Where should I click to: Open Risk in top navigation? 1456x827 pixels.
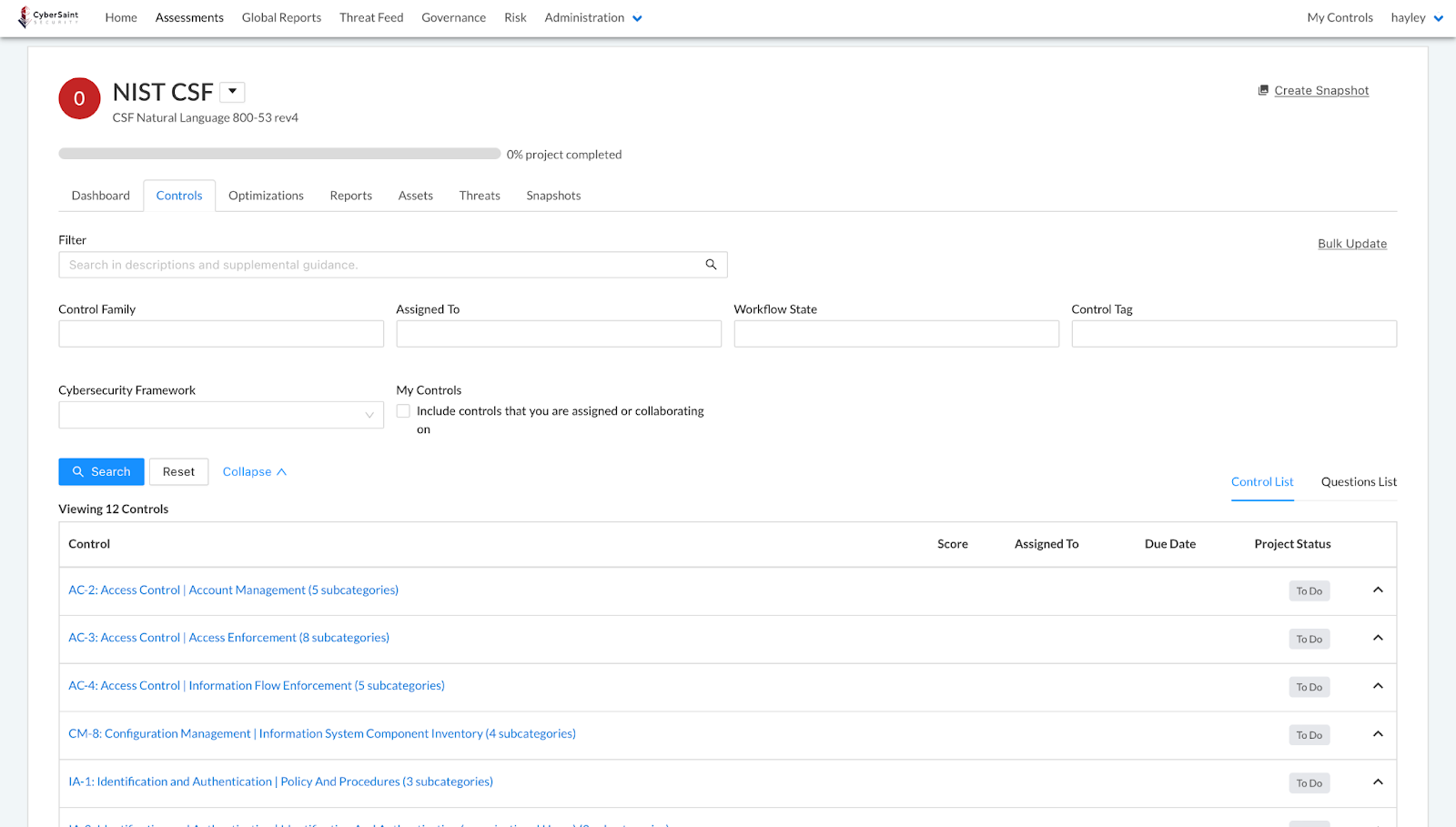pyautogui.click(x=515, y=17)
